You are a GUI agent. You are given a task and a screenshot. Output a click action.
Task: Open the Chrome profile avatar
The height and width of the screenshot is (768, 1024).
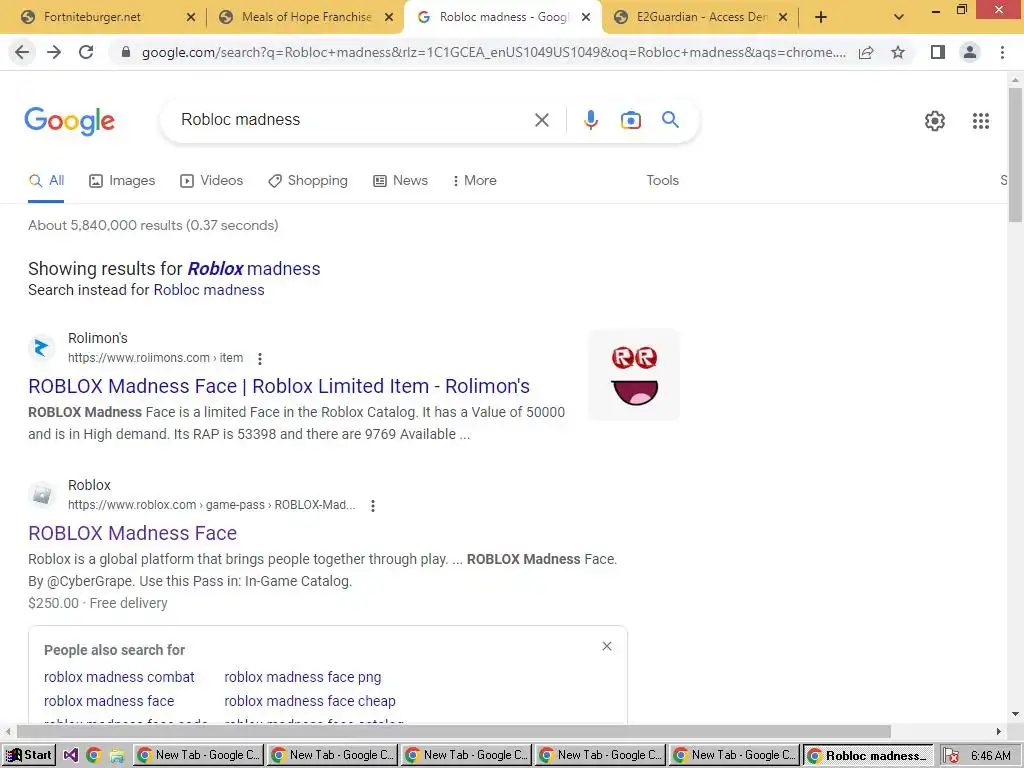point(970,52)
